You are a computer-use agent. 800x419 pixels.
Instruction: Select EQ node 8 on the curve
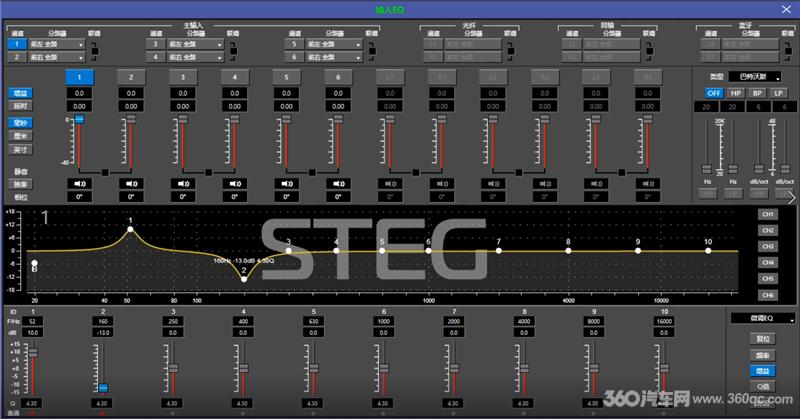[x=568, y=251]
